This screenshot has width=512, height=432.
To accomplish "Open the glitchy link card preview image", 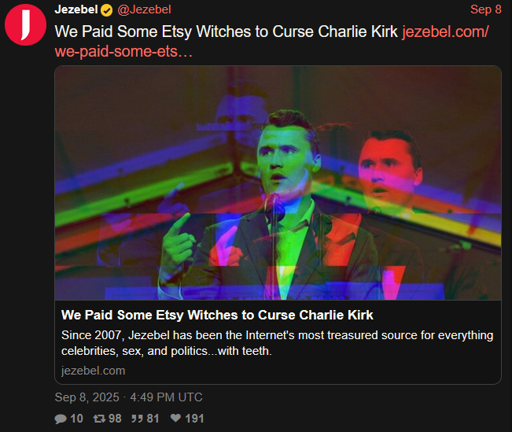I will point(278,183).
